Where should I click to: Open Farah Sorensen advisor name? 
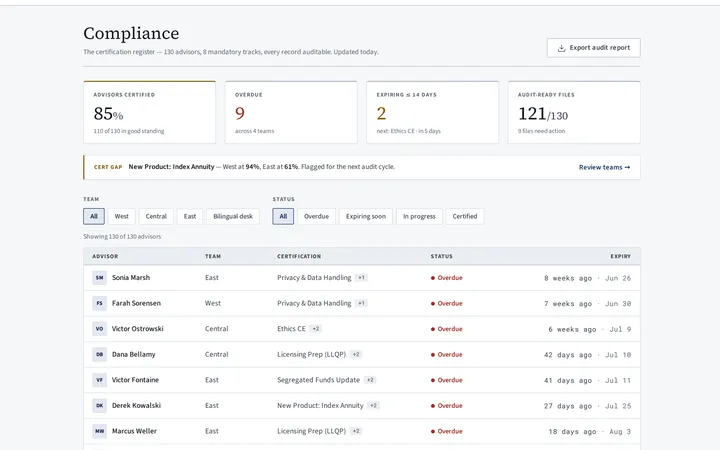[x=136, y=303]
